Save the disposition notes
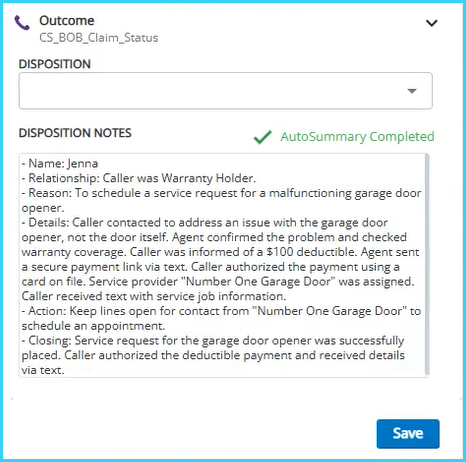The height and width of the screenshot is (462, 466). click(408, 434)
